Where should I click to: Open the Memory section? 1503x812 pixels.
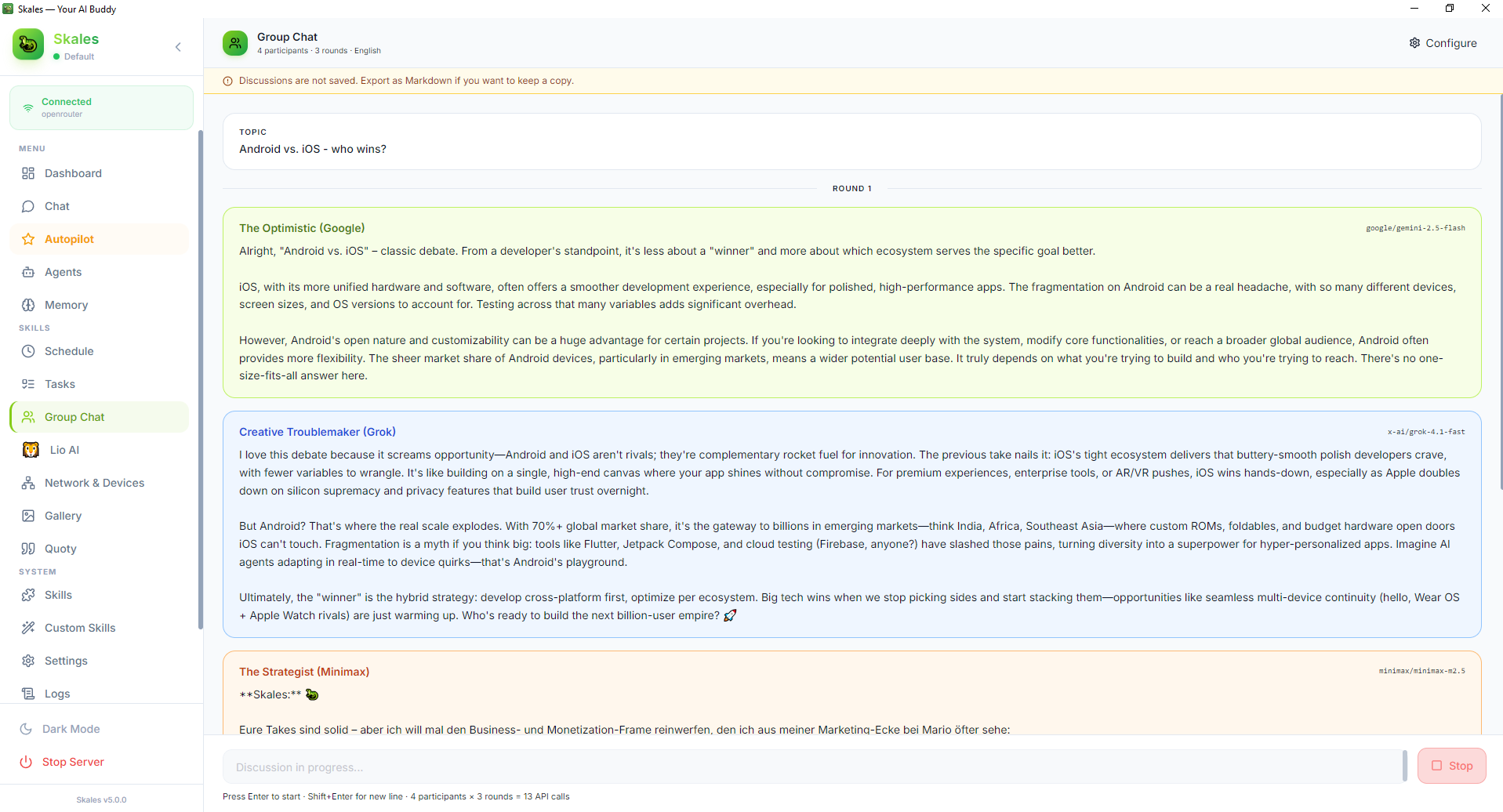pos(100,305)
